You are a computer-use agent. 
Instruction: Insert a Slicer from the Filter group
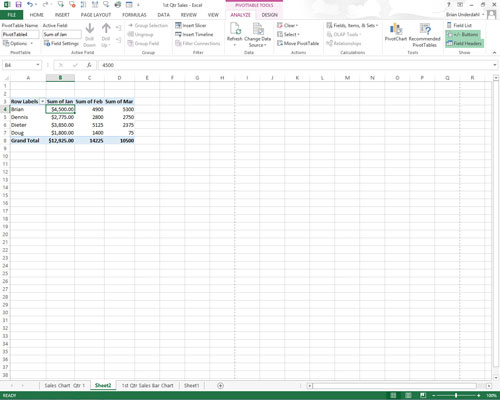tap(191, 25)
